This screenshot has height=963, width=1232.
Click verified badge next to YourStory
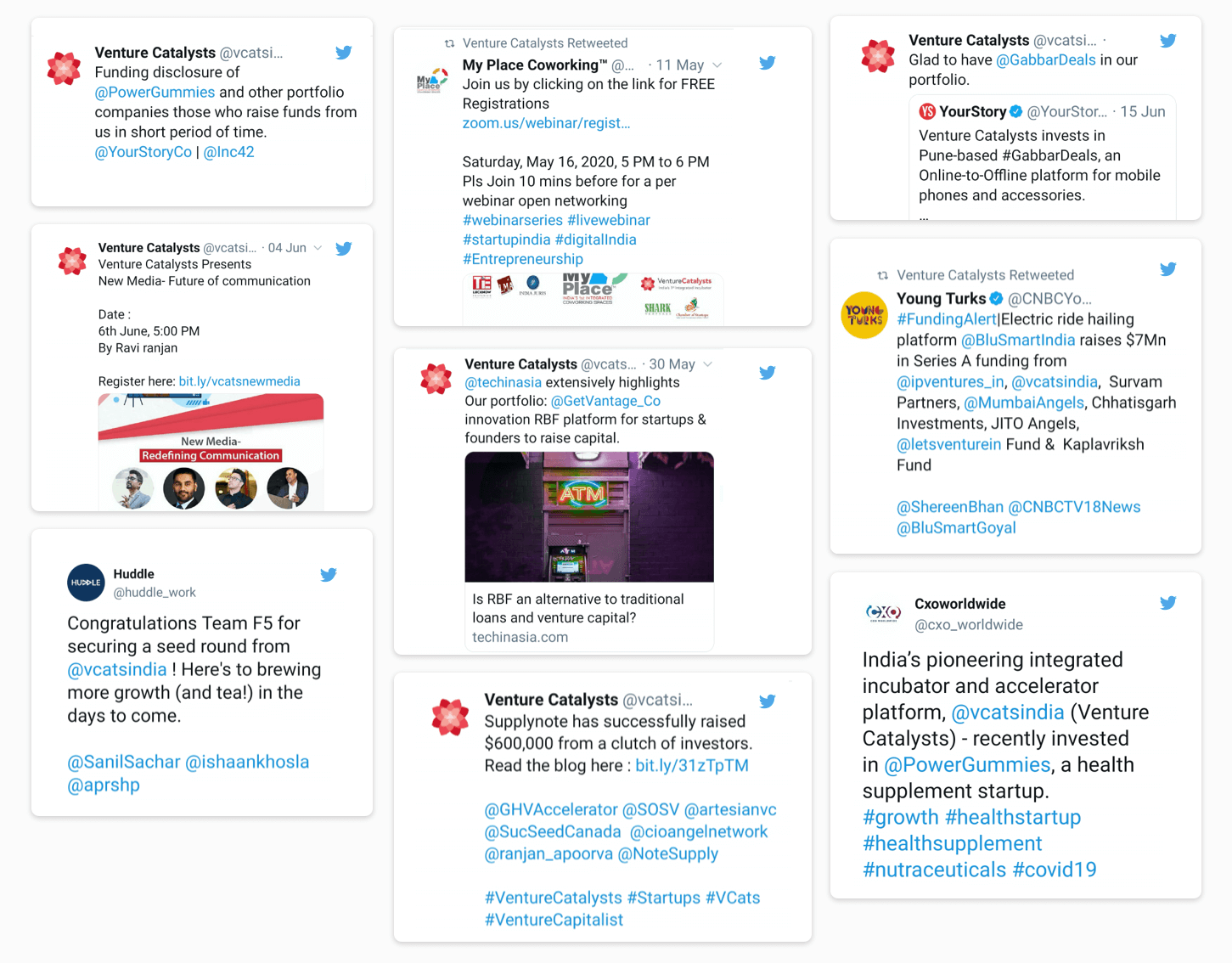(1015, 111)
